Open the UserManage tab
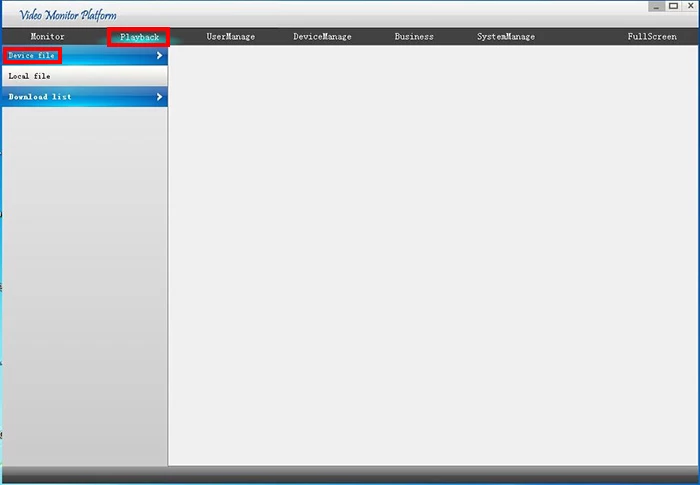 [x=230, y=37]
